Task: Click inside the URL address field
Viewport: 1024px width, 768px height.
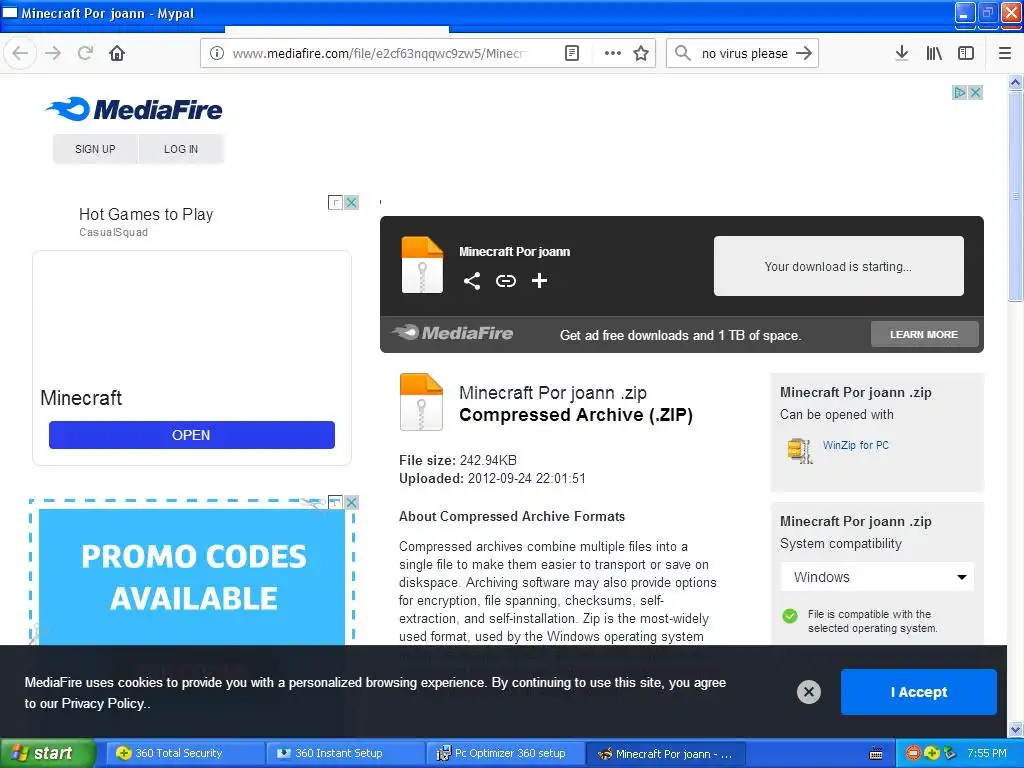Action: tap(379, 53)
